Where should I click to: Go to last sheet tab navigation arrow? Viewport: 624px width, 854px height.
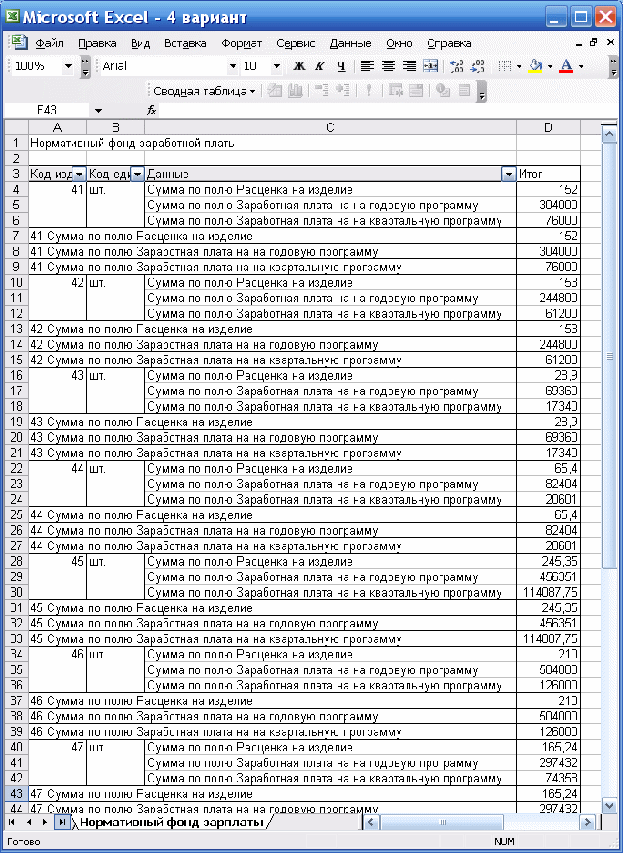(x=62, y=822)
